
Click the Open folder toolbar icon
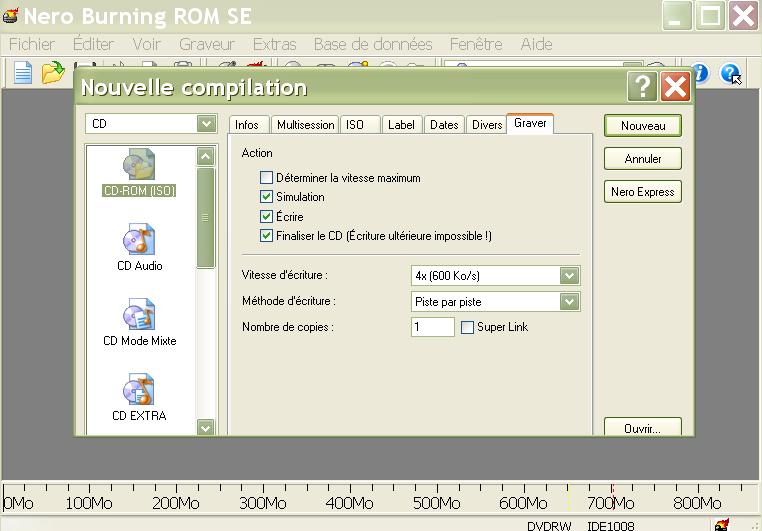(x=53, y=73)
